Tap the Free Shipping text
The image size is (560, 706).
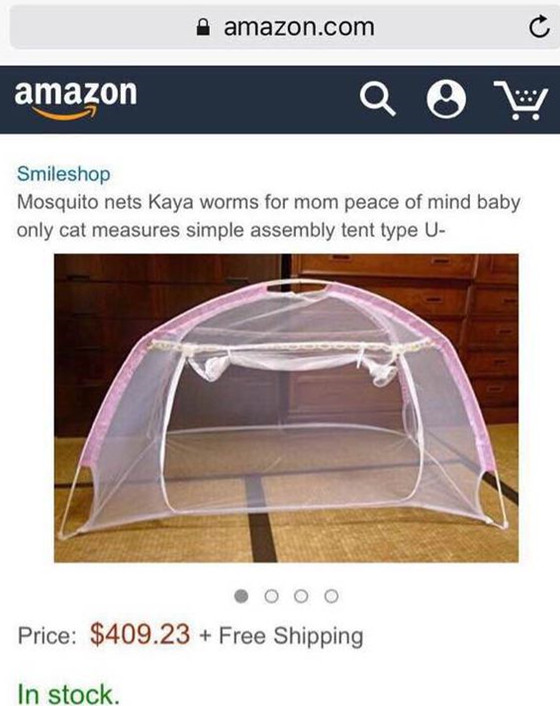point(291,636)
